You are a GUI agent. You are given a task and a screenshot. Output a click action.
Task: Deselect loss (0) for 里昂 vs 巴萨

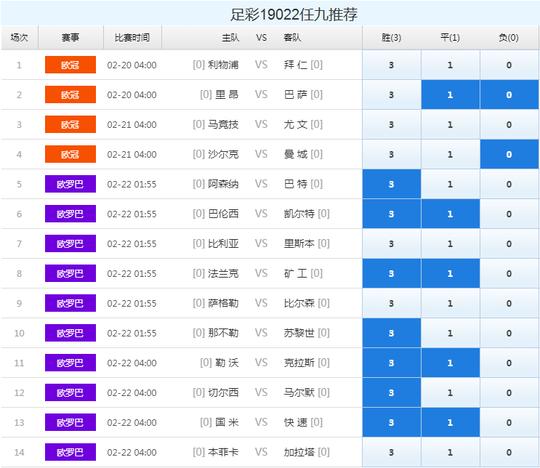[509, 95]
